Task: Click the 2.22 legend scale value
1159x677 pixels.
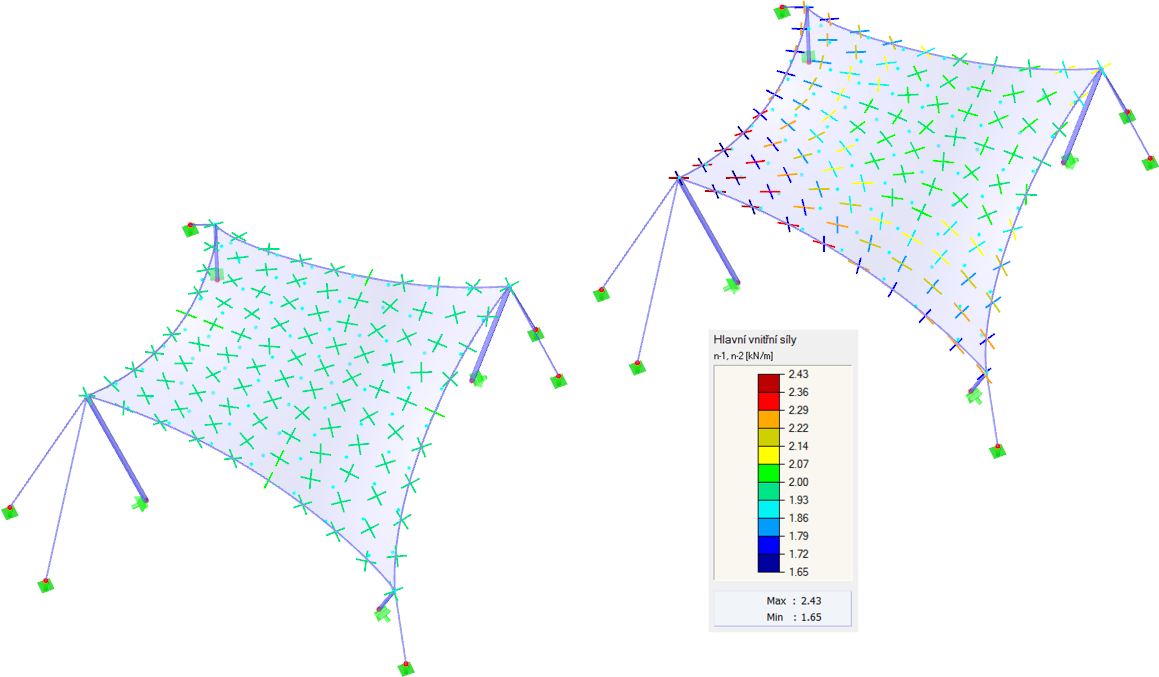Action: [x=798, y=428]
